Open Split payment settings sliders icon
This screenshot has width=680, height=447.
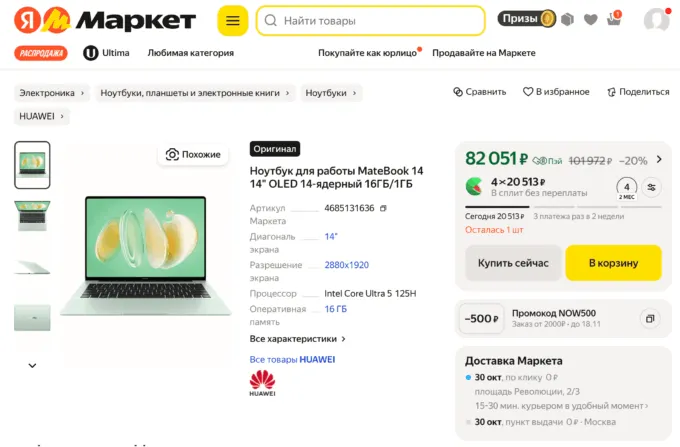[652, 187]
